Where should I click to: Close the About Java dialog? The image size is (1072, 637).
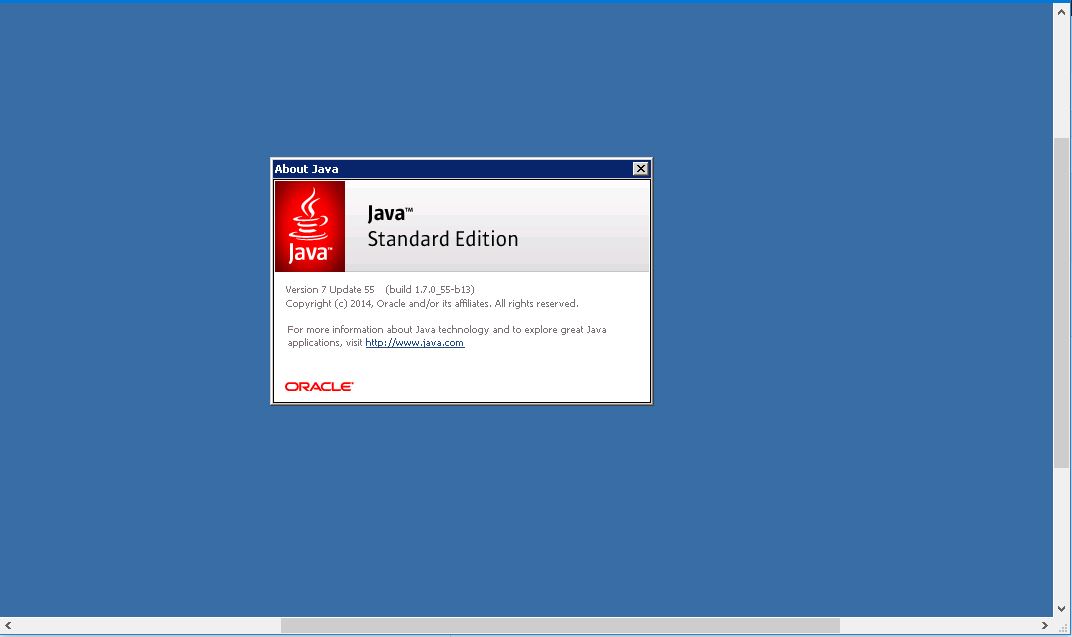[641, 169]
